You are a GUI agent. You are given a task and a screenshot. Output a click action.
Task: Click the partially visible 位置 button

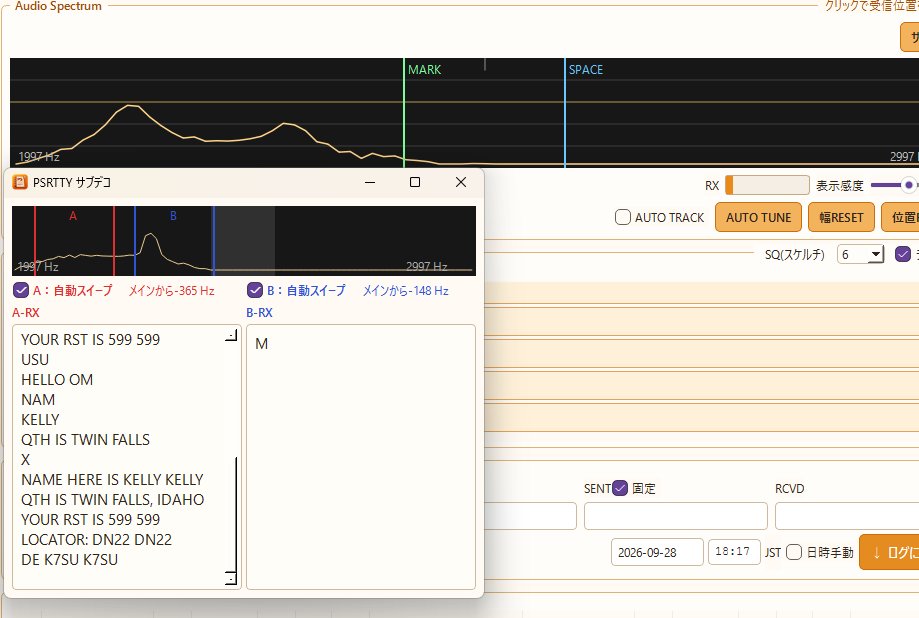(x=901, y=218)
